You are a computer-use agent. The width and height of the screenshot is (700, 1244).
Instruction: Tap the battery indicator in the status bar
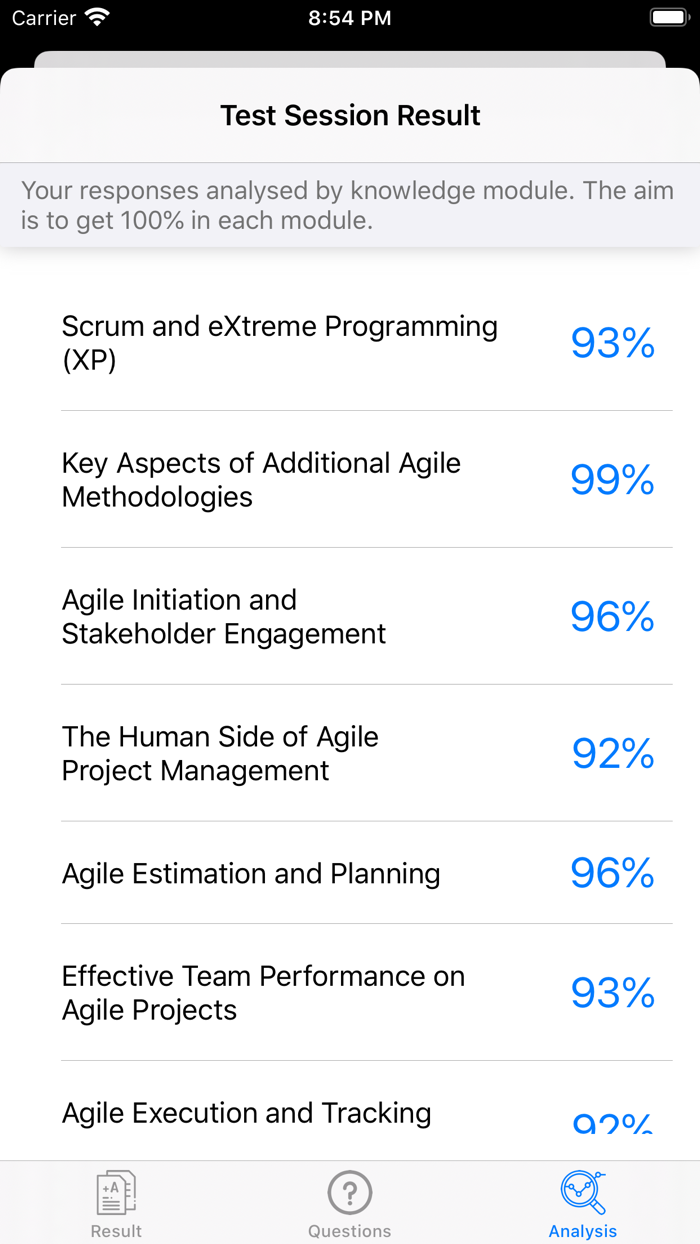(x=668, y=16)
